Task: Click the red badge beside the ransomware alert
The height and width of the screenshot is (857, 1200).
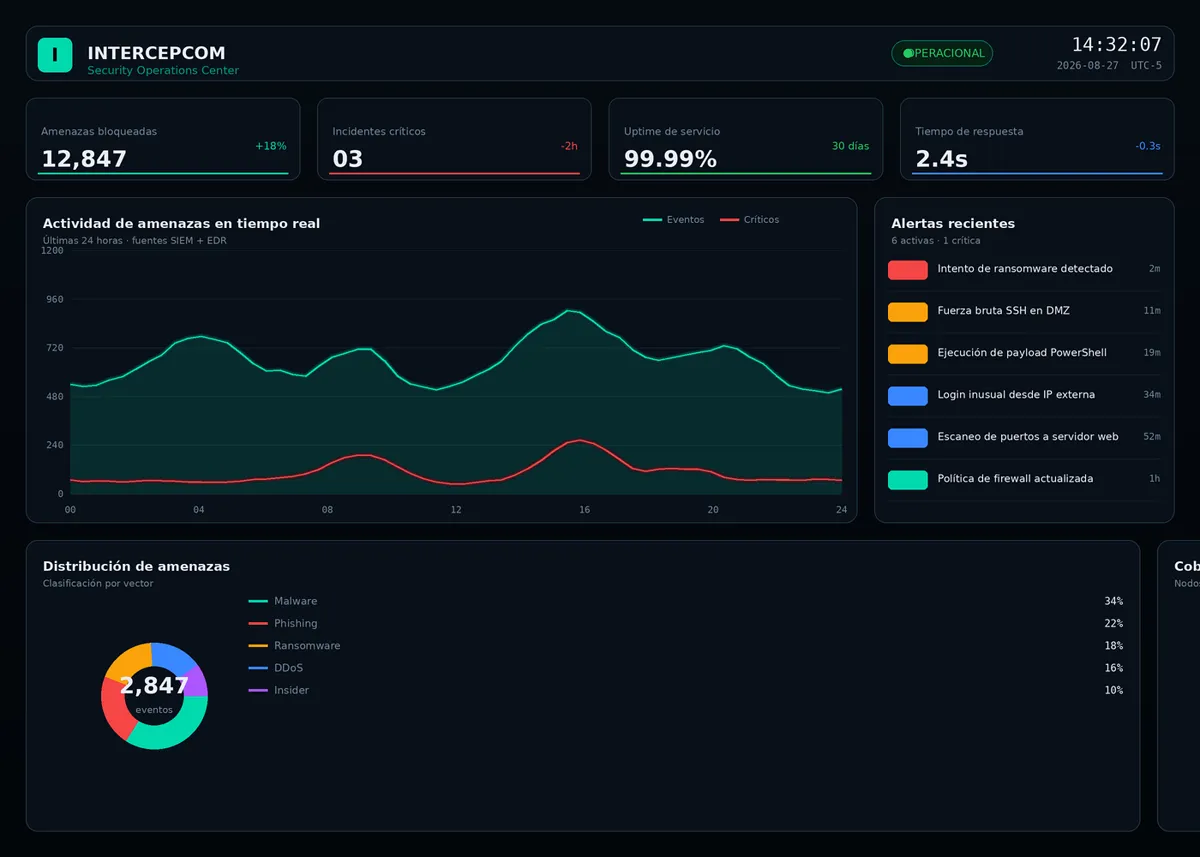Action: [907, 269]
